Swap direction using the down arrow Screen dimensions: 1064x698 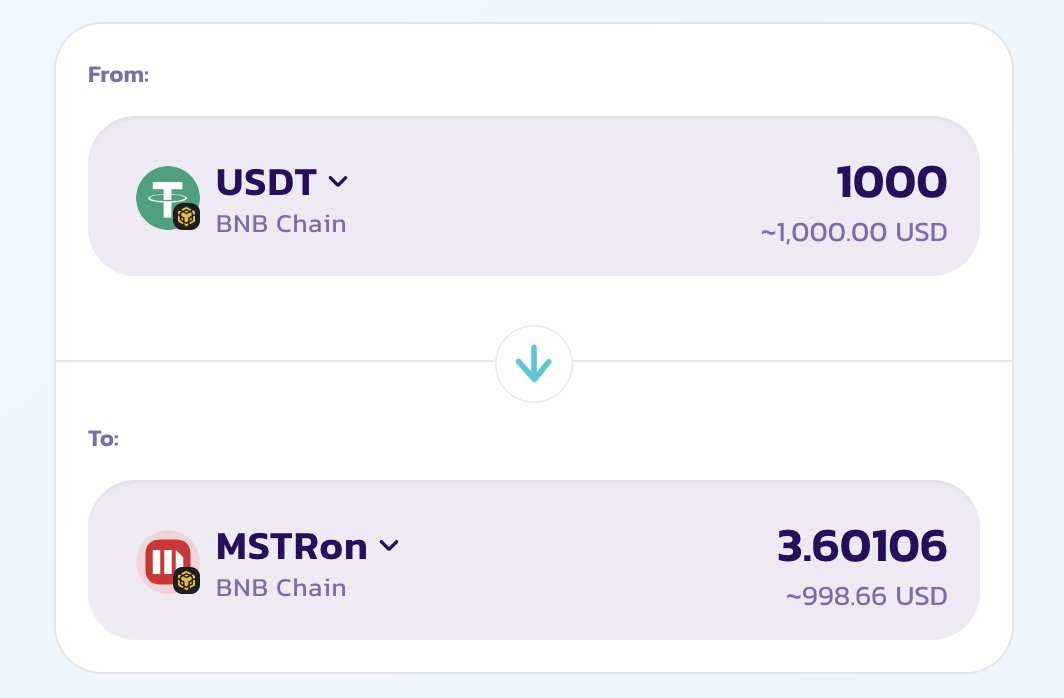click(534, 365)
